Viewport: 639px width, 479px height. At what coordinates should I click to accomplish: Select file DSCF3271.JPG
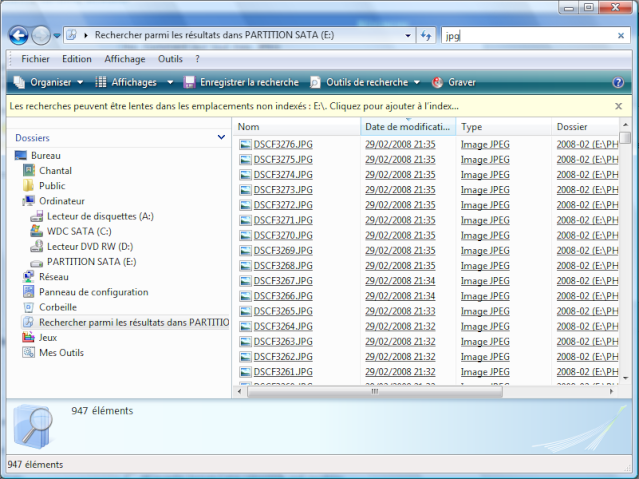click(x=283, y=221)
